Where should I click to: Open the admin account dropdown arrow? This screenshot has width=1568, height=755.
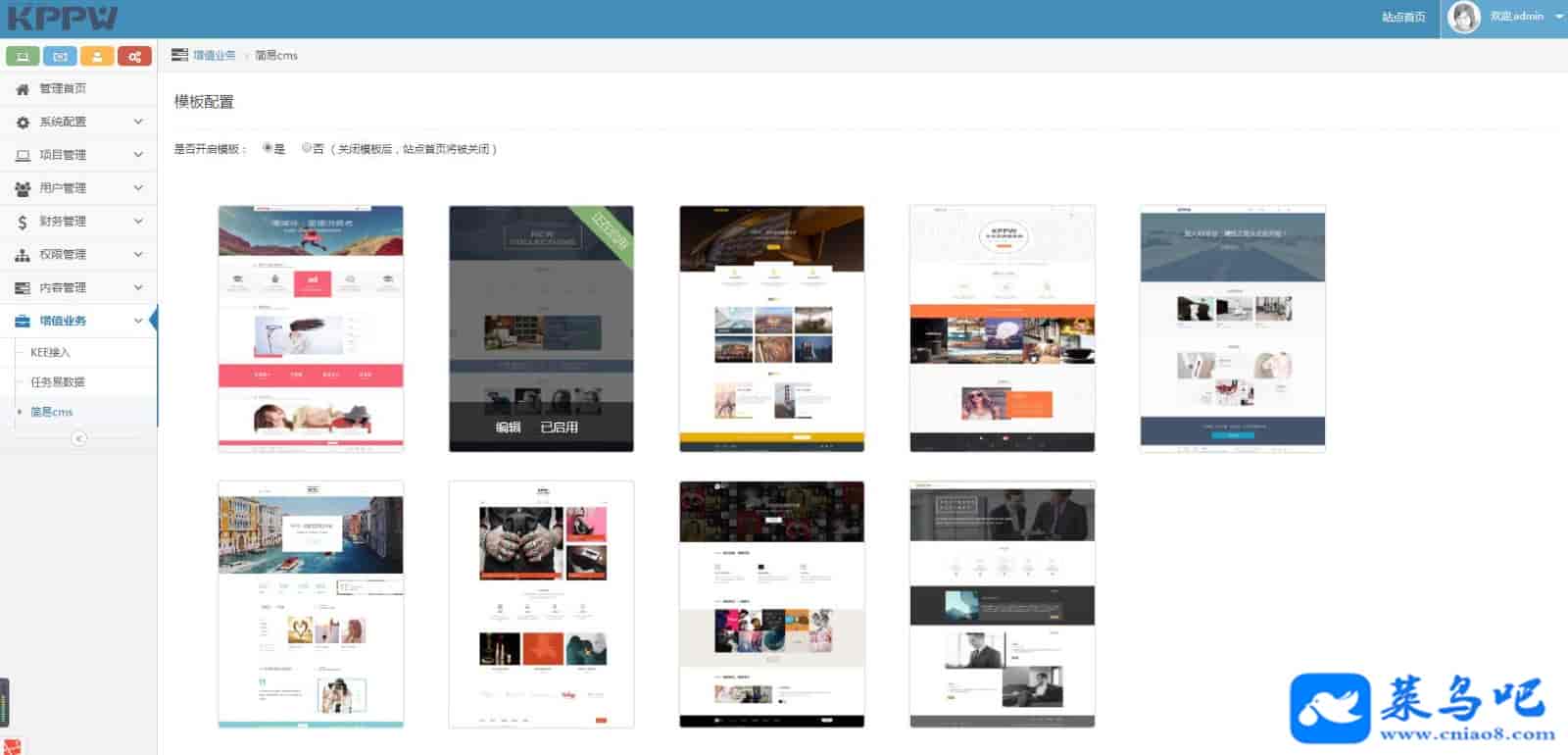[x=1558, y=17]
